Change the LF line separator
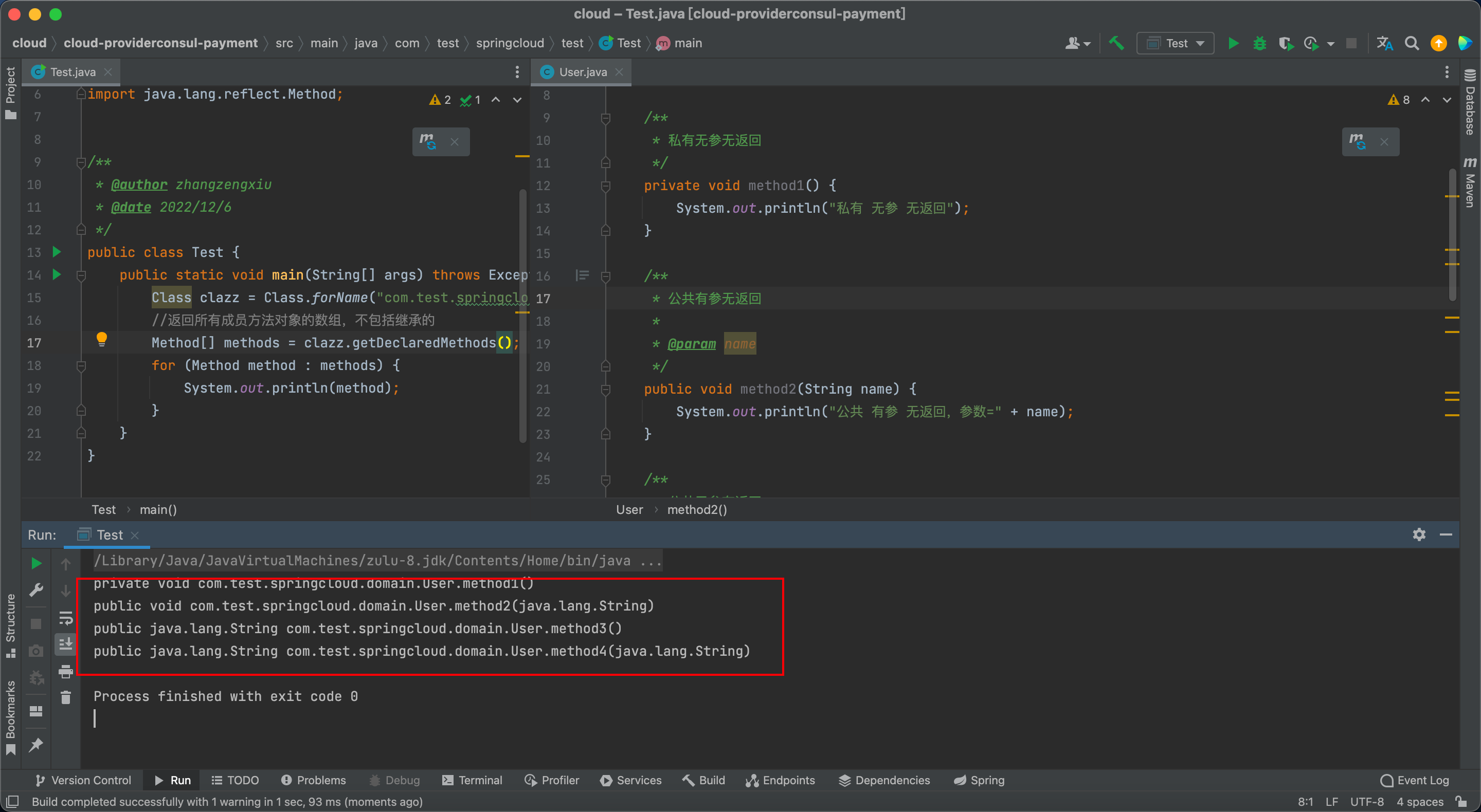 click(1331, 801)
